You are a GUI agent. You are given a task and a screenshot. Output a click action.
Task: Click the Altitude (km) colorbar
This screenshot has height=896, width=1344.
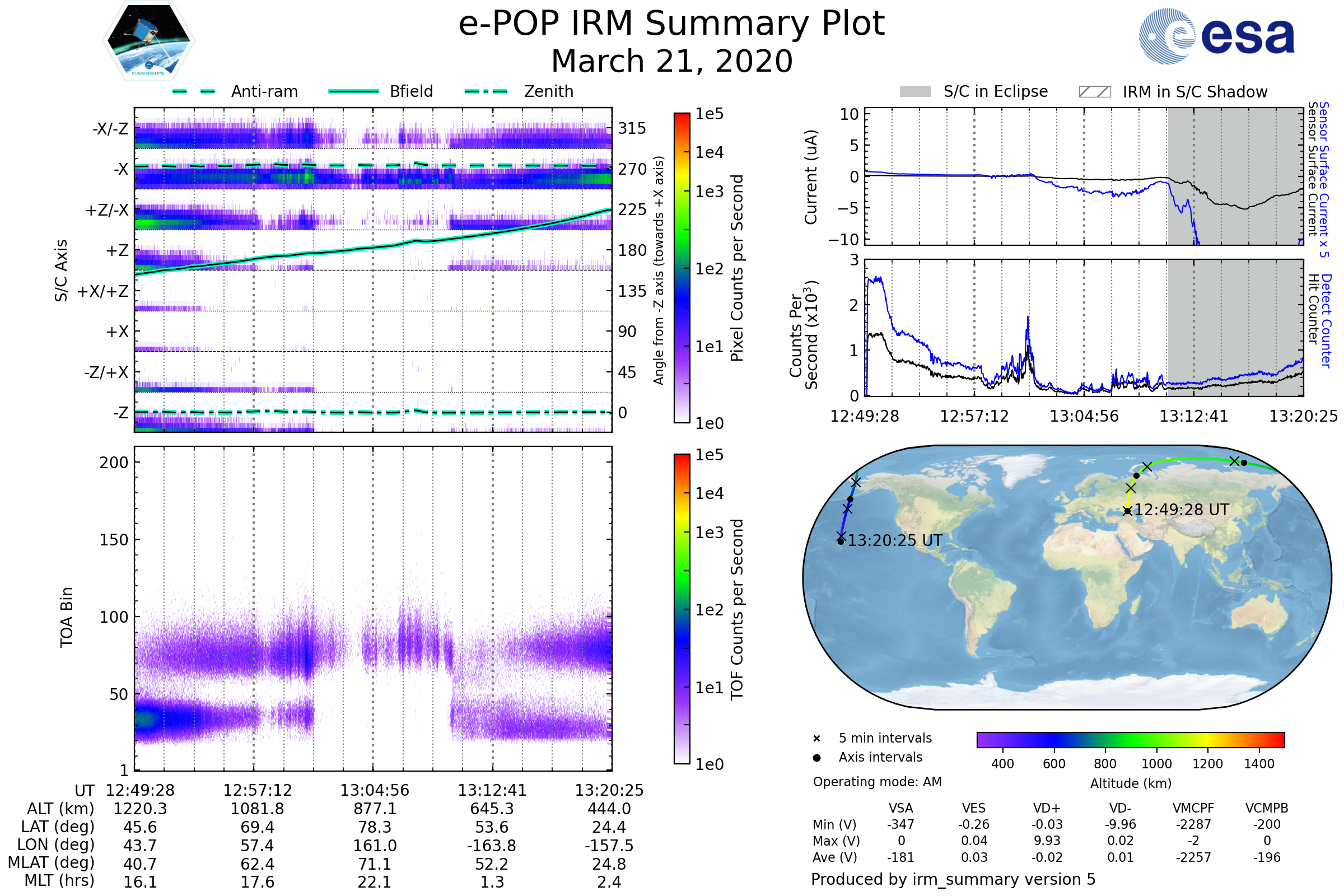pyautogui.click(x=1130, y=739)
